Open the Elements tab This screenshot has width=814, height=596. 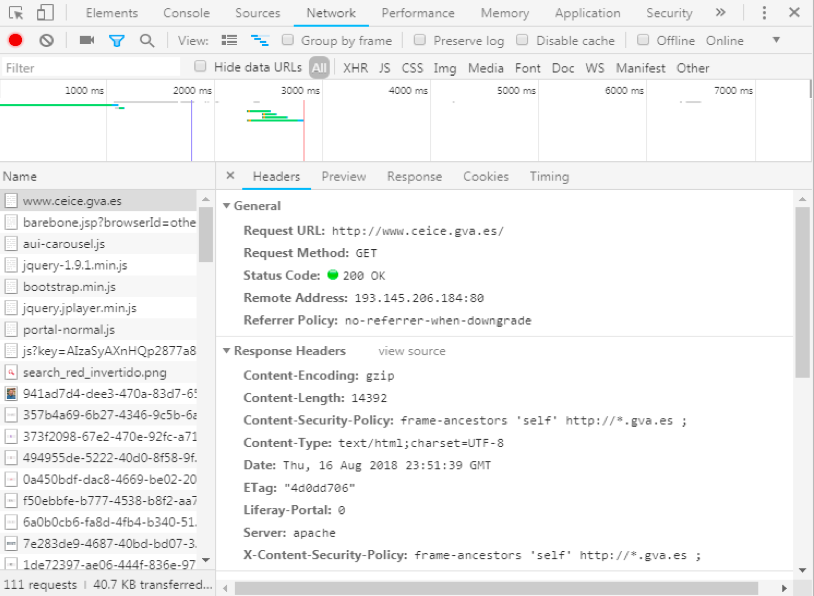click(112, 13)
